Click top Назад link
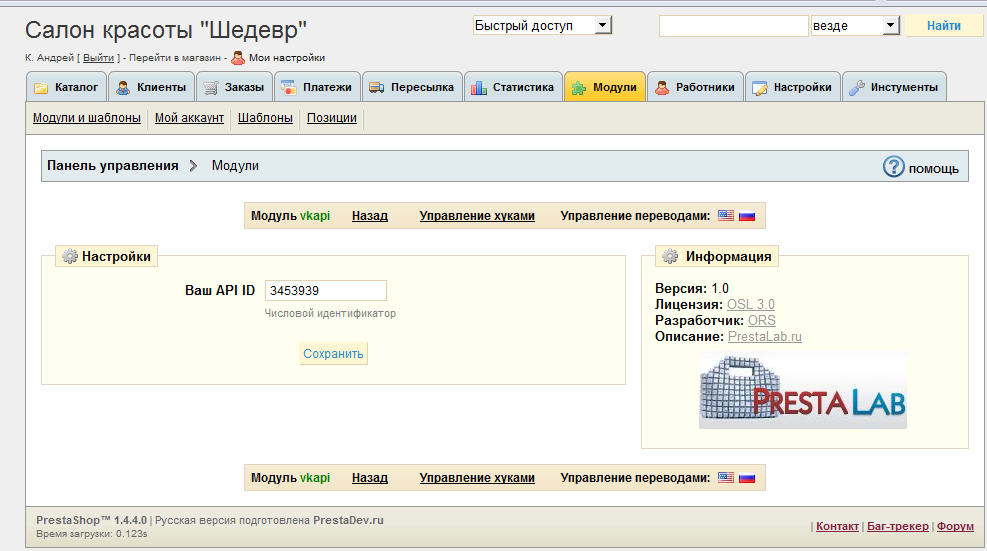Viewport: 987px width, 551px height. pos(369,216)
